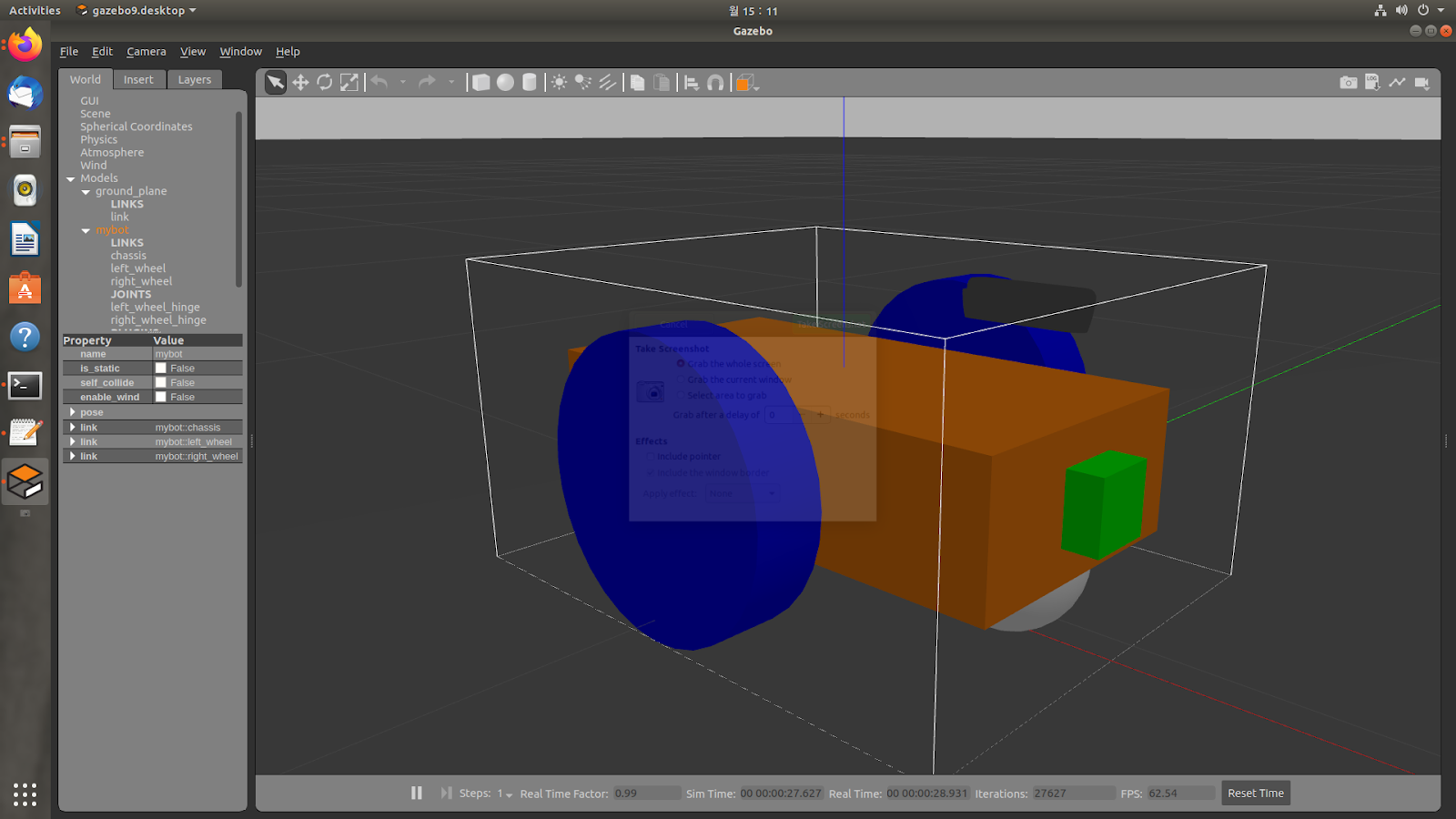
Task: Open the log data recorder
Action: click(1372, 83)
